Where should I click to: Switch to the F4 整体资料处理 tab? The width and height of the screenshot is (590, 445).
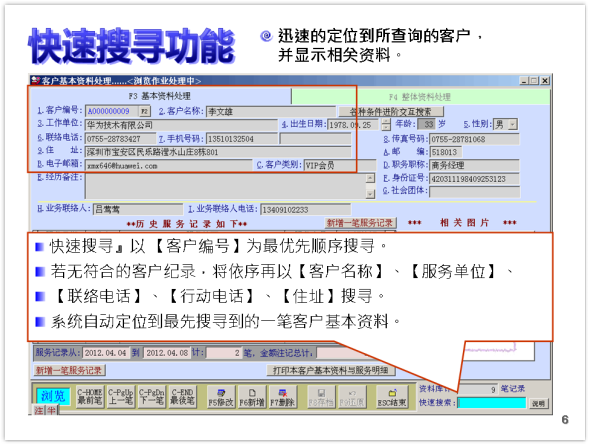pyautogui.click(x=420, y=97)
